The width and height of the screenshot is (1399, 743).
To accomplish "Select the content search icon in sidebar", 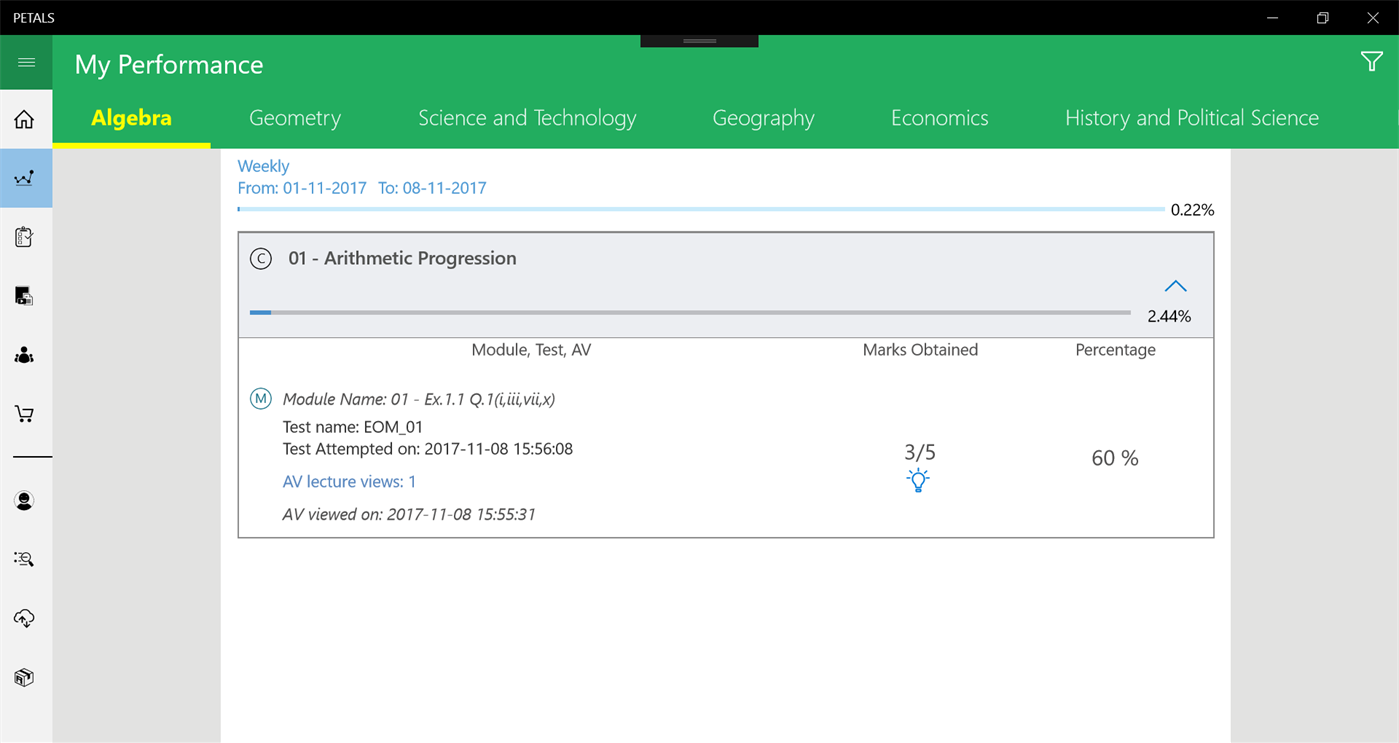I will [25, 559].
